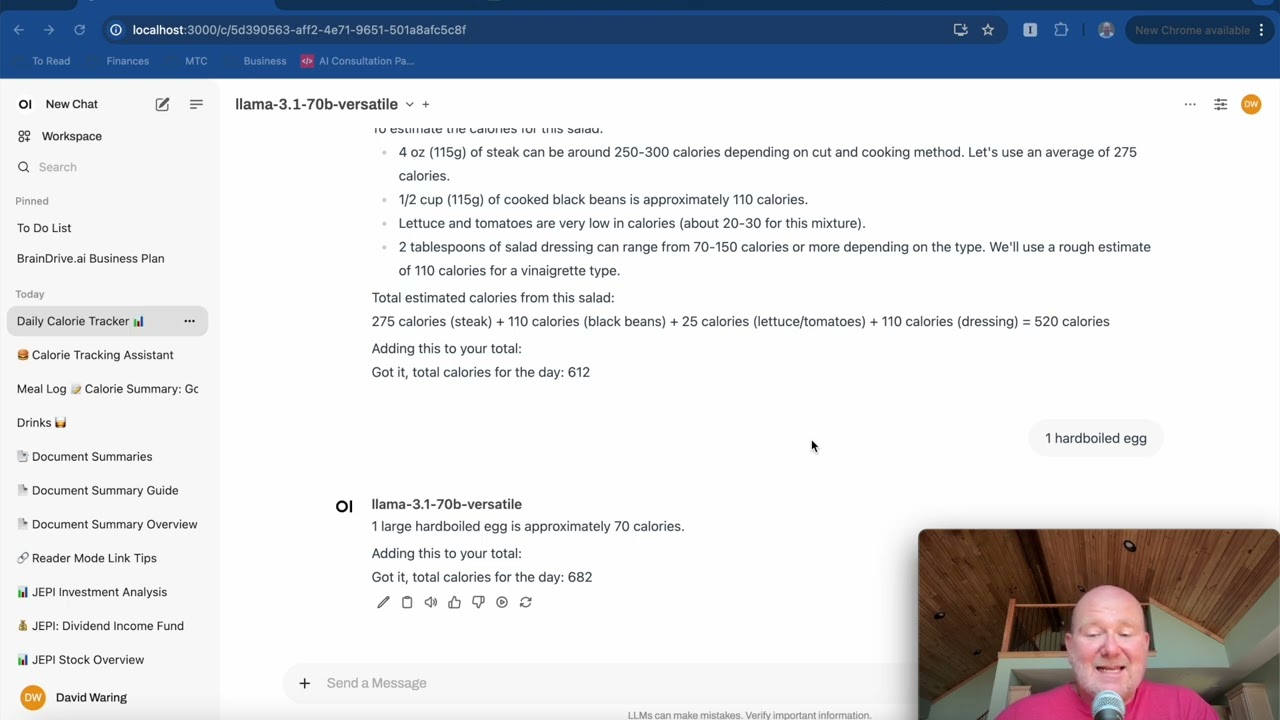1280x720 pixels.
Task: Click the New Chrome available button
Action: tap(1192, 30)
